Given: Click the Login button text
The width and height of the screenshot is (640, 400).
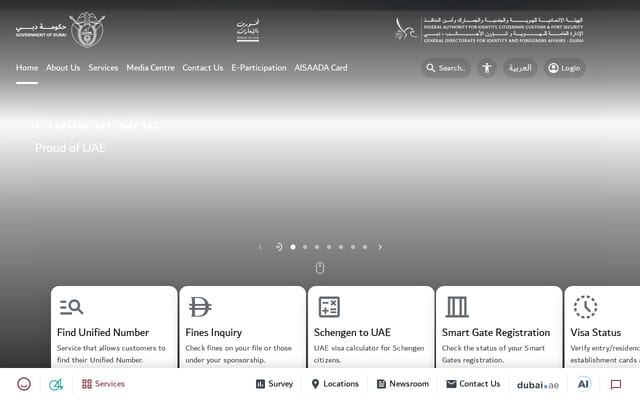Looking at the screenshot, I should tap(571, 68).
